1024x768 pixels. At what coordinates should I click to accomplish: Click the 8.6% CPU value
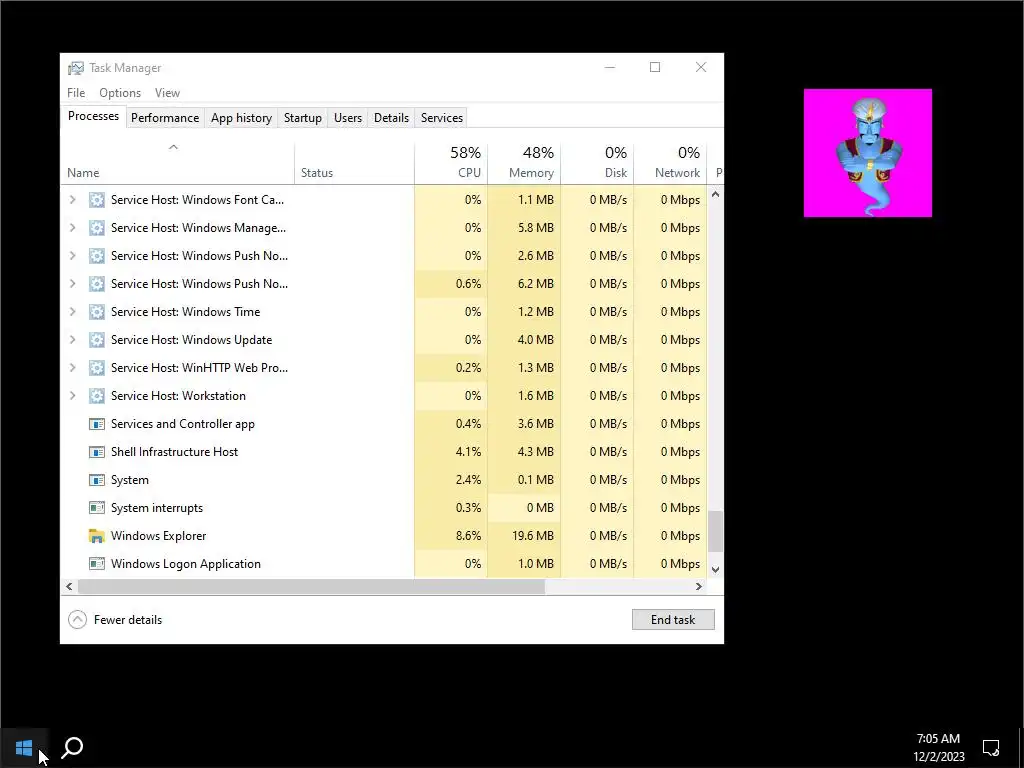(468, 536)
